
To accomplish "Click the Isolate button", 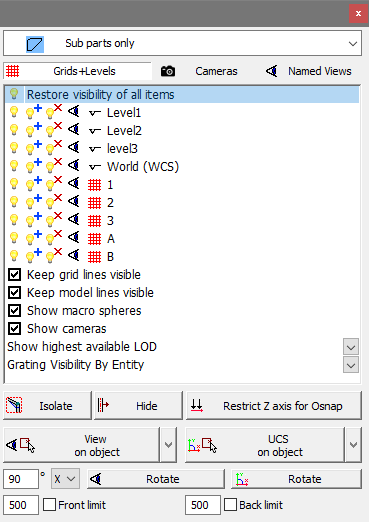I will point(47,406).
